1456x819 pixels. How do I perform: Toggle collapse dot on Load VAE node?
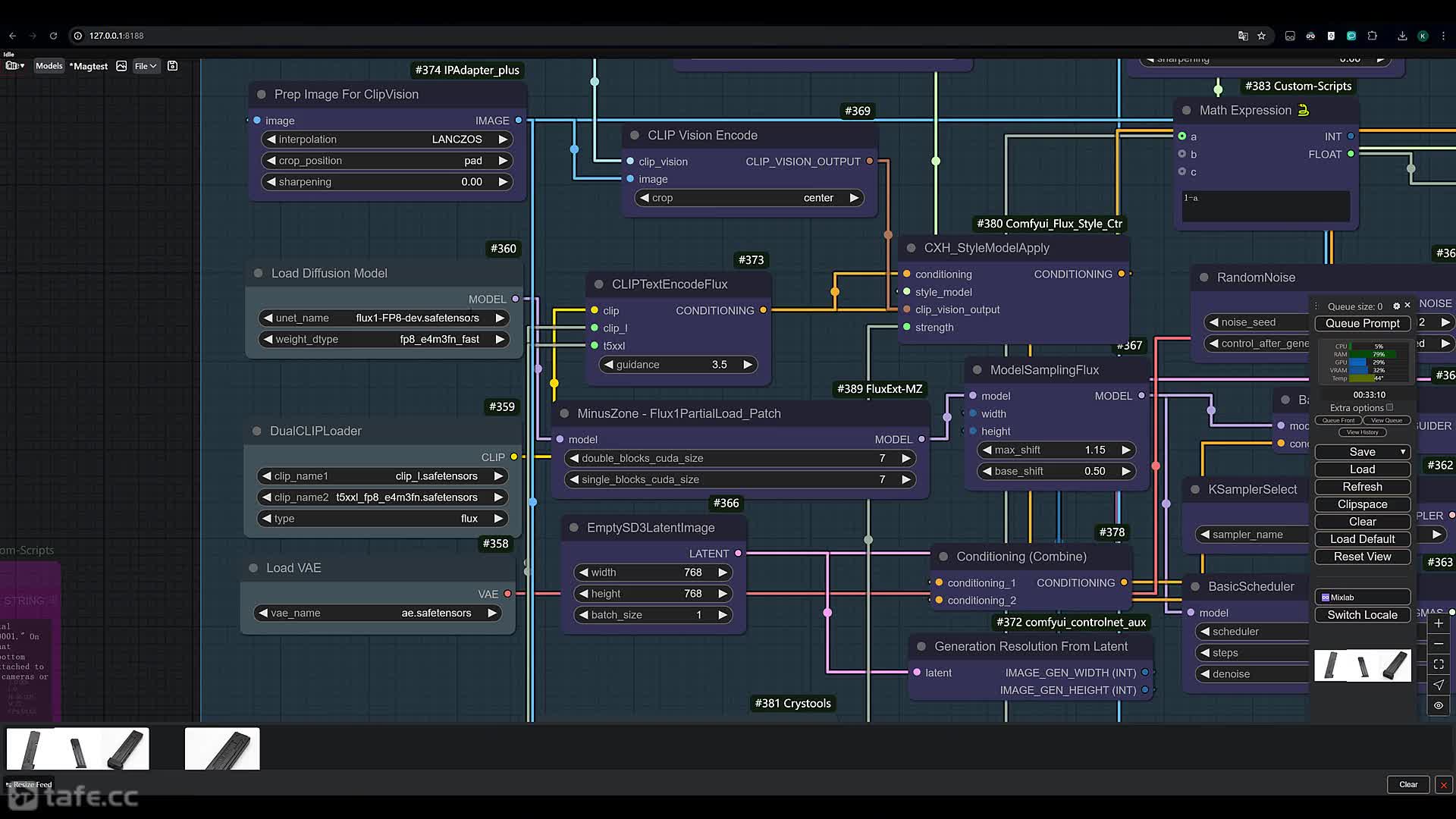coord(253,568)
